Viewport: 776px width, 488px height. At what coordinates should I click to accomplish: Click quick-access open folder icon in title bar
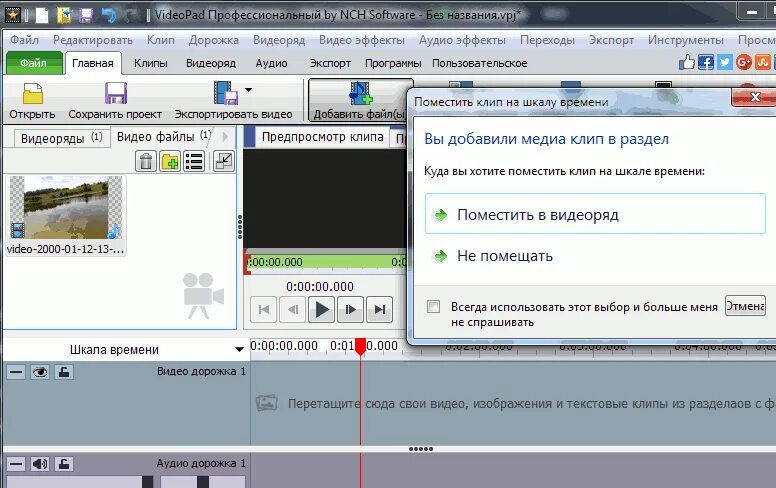pos(64,15)
